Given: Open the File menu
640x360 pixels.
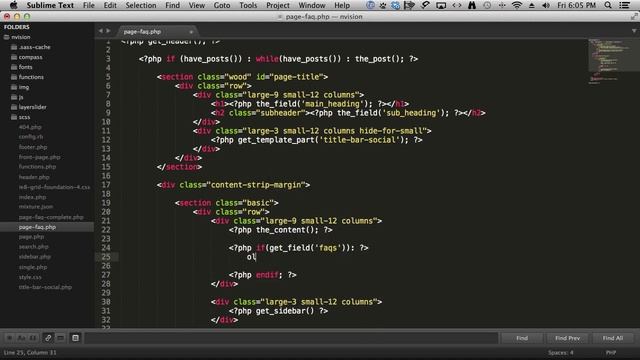Looking at the screenshot, I should click(x=89, y=5).
